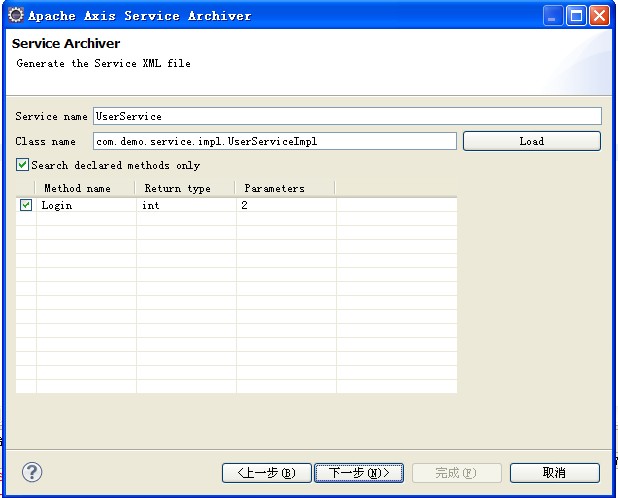Click the Apache Axis gear title icon

click(16, 15)
